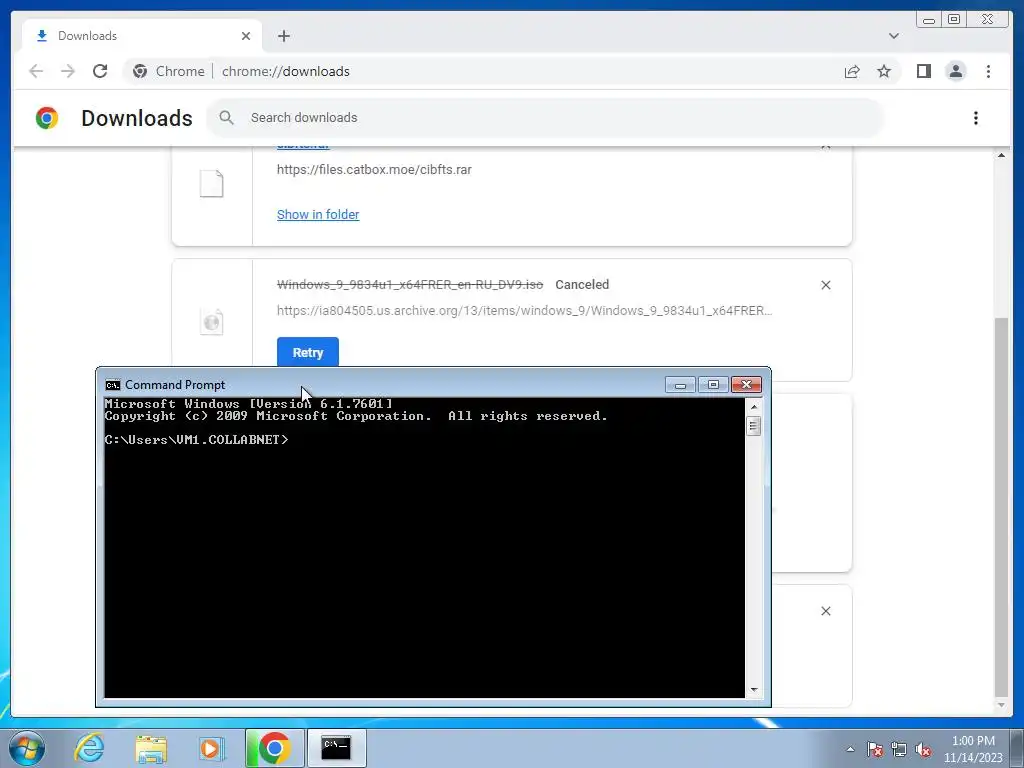1024x768 pixels.
Task: Click Show desktop strip beside the clock
Action: coord(1017,748)
